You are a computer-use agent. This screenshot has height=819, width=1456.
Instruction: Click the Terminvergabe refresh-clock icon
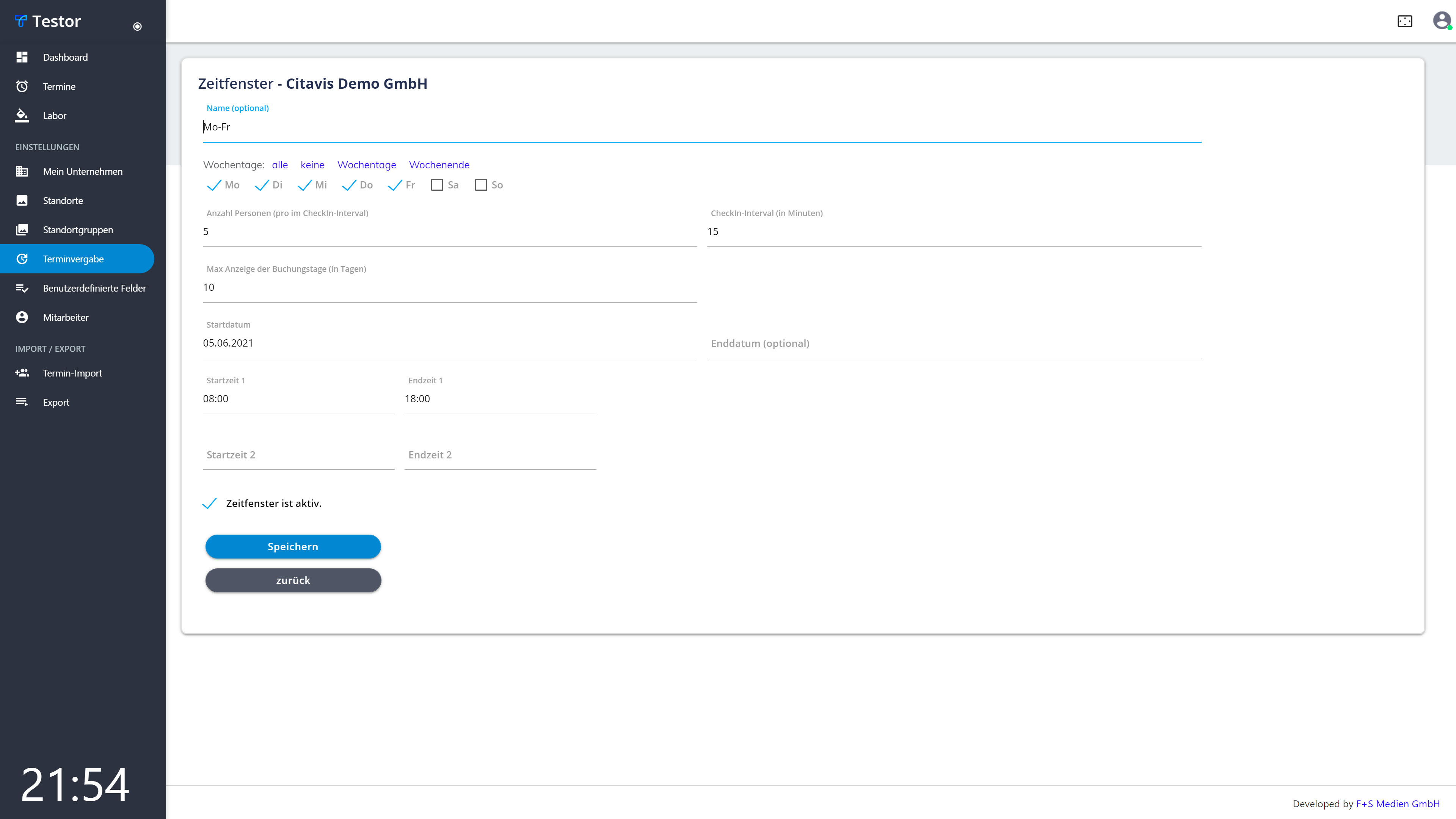[x=22, y=259]
